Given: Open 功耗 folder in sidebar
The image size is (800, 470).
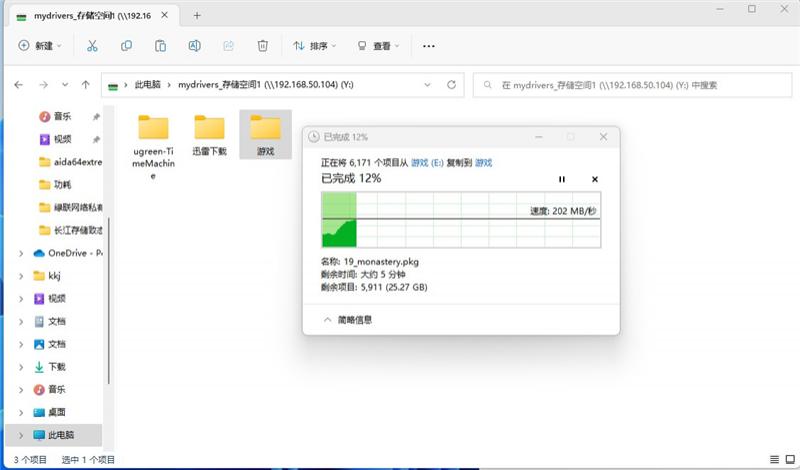Looking at the screenshot, I should (x=55, y=184).
